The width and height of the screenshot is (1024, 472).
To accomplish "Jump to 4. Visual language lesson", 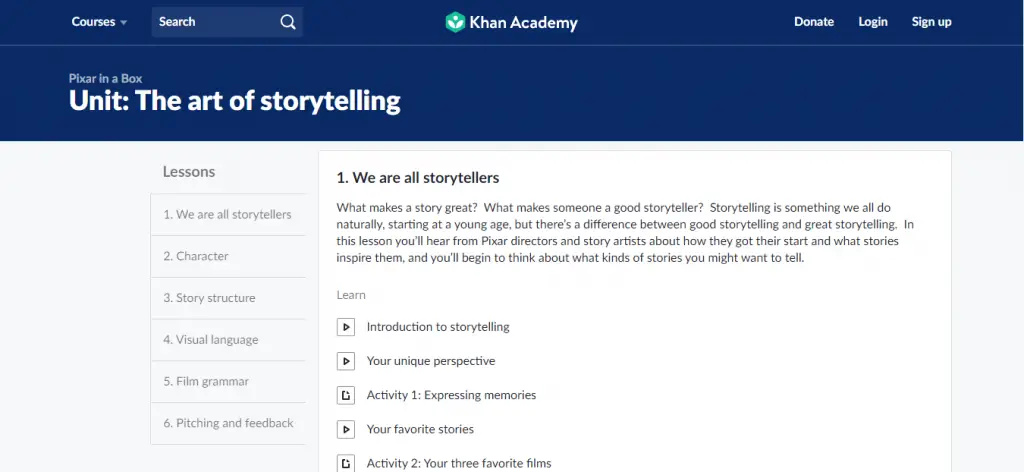I will [x=228, y=339].
